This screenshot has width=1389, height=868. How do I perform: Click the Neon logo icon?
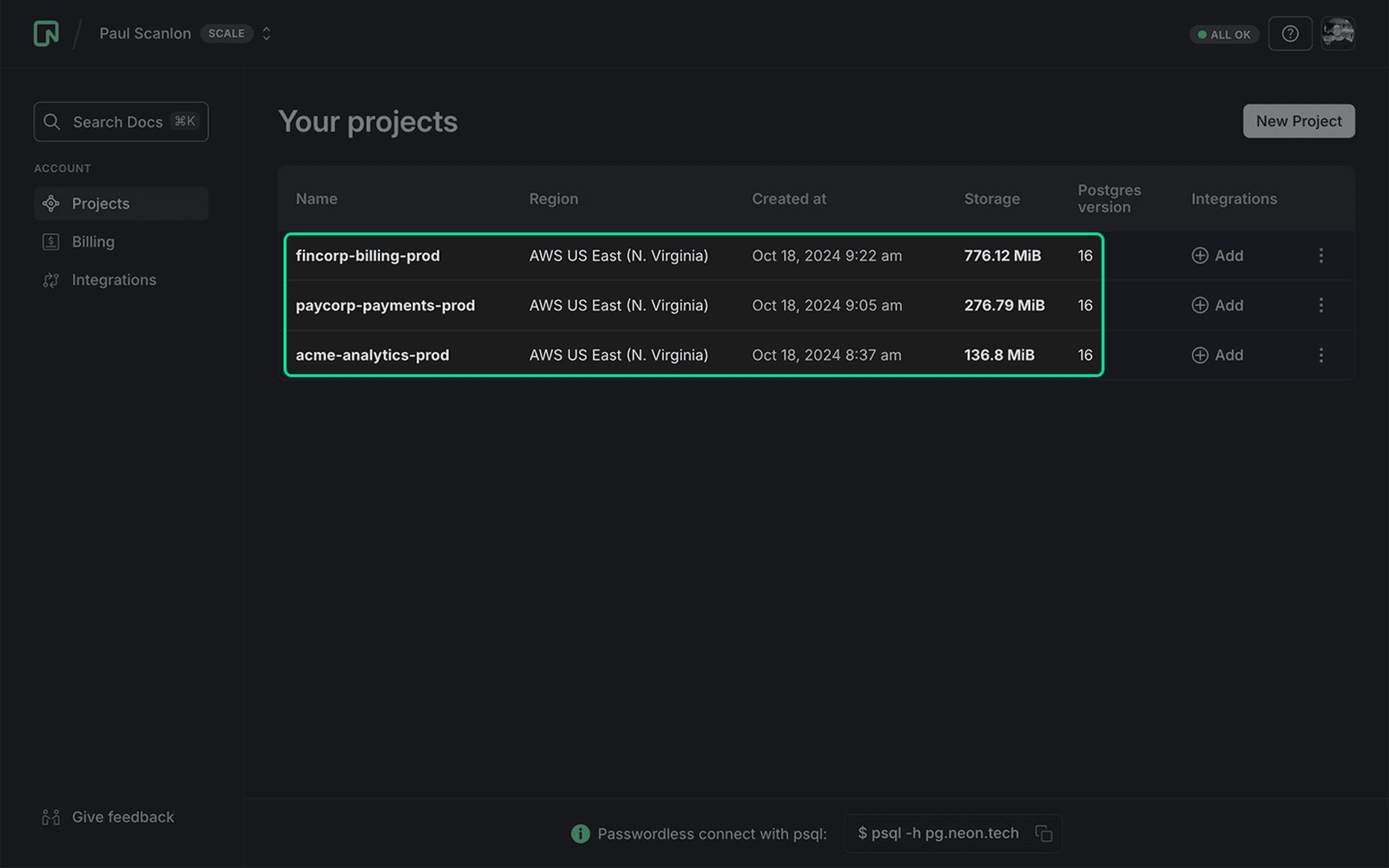(x=46, y=33)
